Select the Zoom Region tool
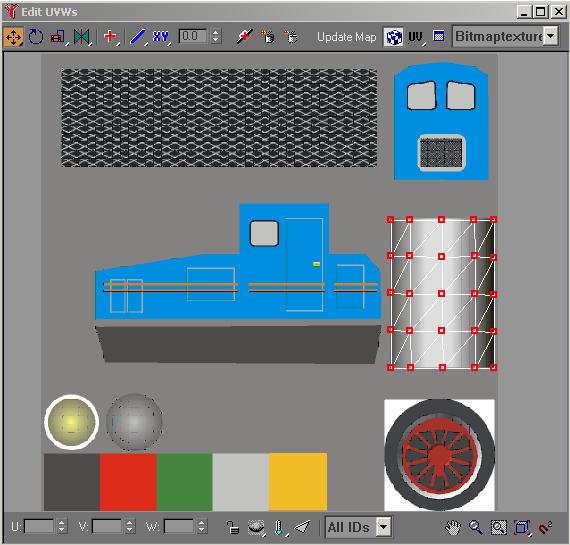Screen dimensions: 570x545 [499, 528]
